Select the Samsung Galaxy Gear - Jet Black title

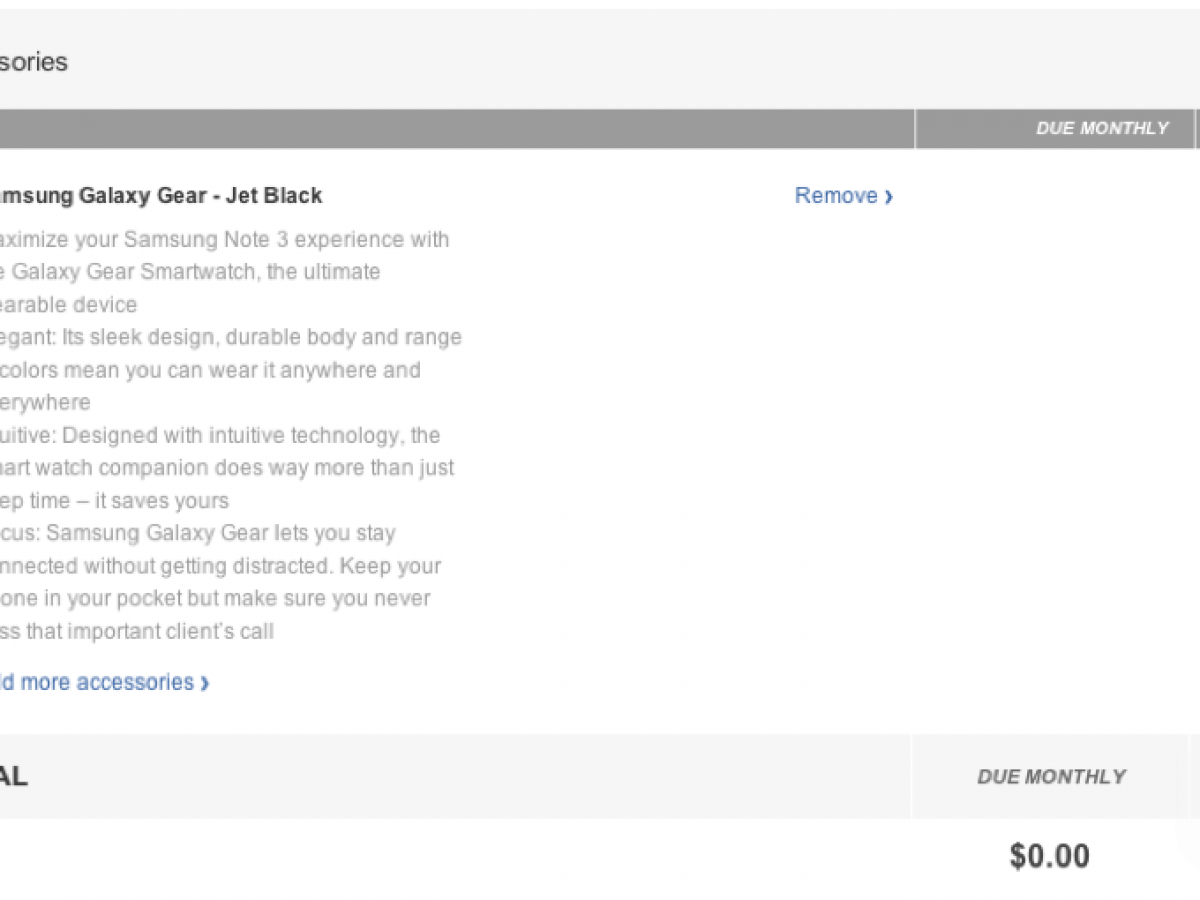(160, 196)
